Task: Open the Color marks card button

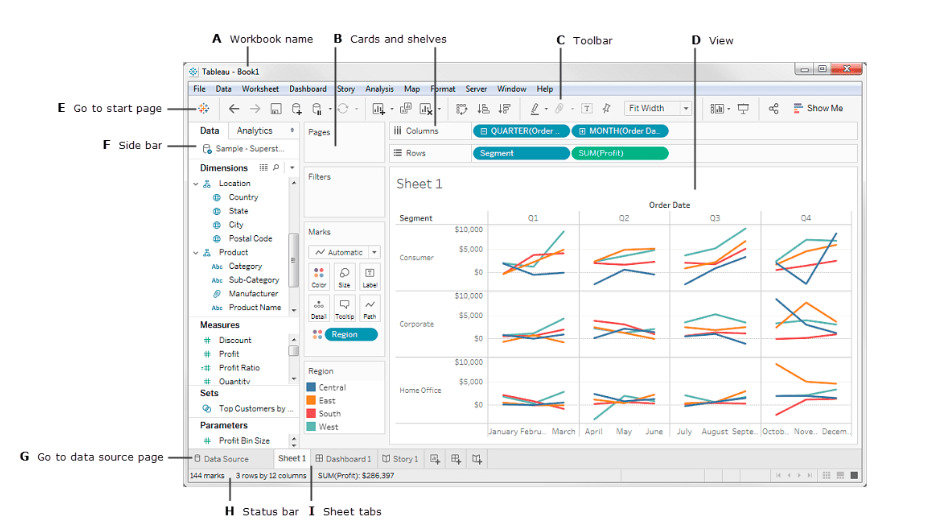Action: (x=319, y=277)
